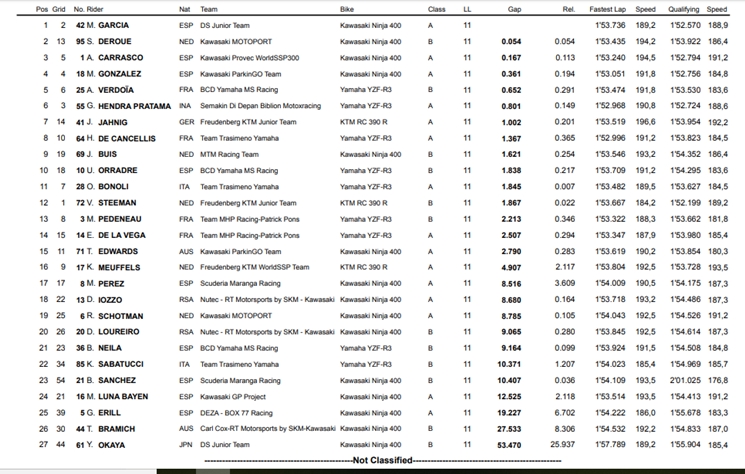Viewport: 745px width, 474px height.
Task: Select rider name U. ORRADRE
Action: (112, 171)
